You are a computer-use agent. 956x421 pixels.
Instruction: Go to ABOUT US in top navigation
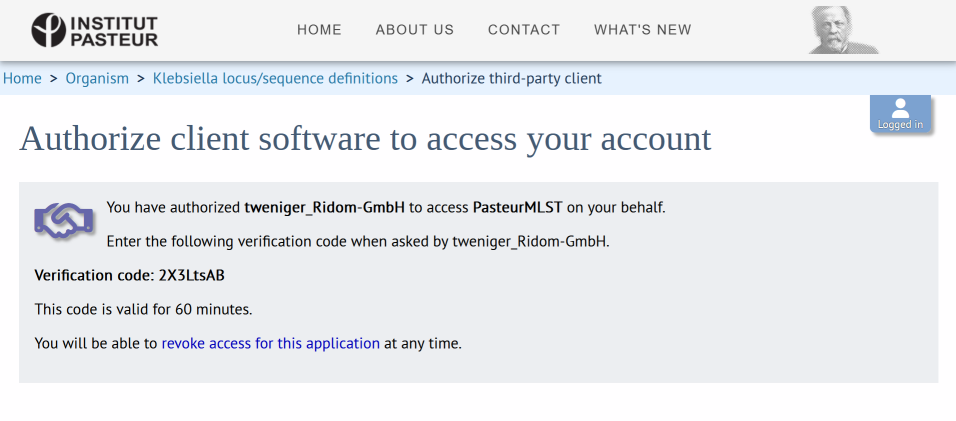pos(414,30)
